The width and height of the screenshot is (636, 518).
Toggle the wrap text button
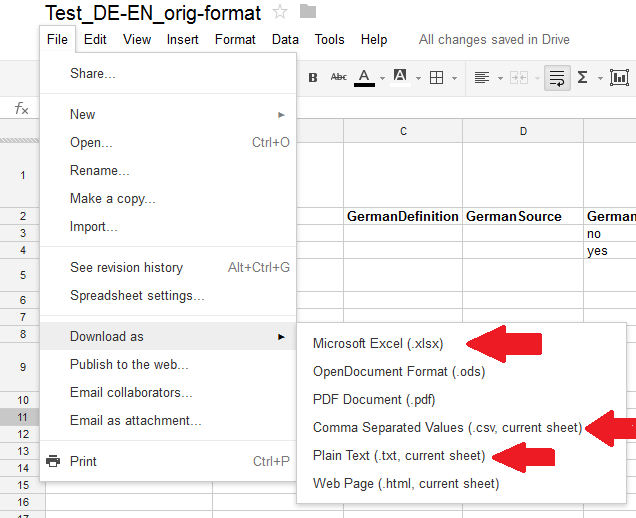coord(557,77)
